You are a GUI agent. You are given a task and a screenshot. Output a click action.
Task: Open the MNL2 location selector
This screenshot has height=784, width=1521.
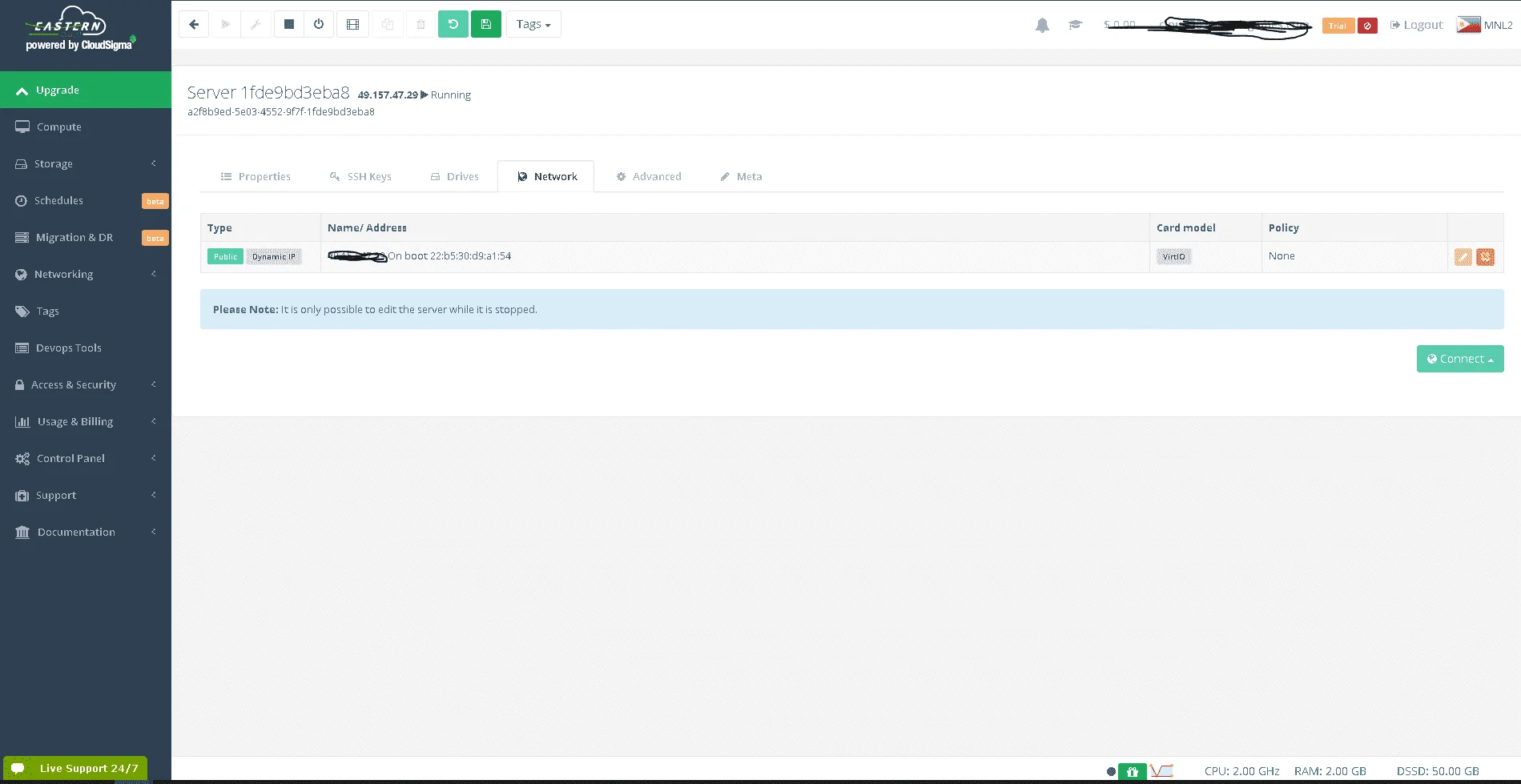pyautogui.click(x=1484, y=25)
